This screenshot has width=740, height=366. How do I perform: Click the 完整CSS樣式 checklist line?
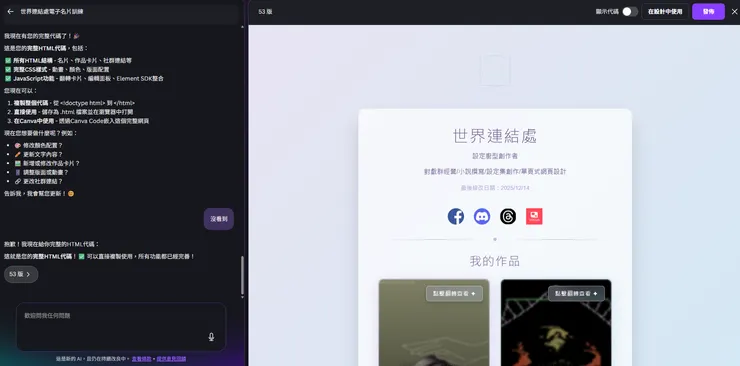(57, 69)
